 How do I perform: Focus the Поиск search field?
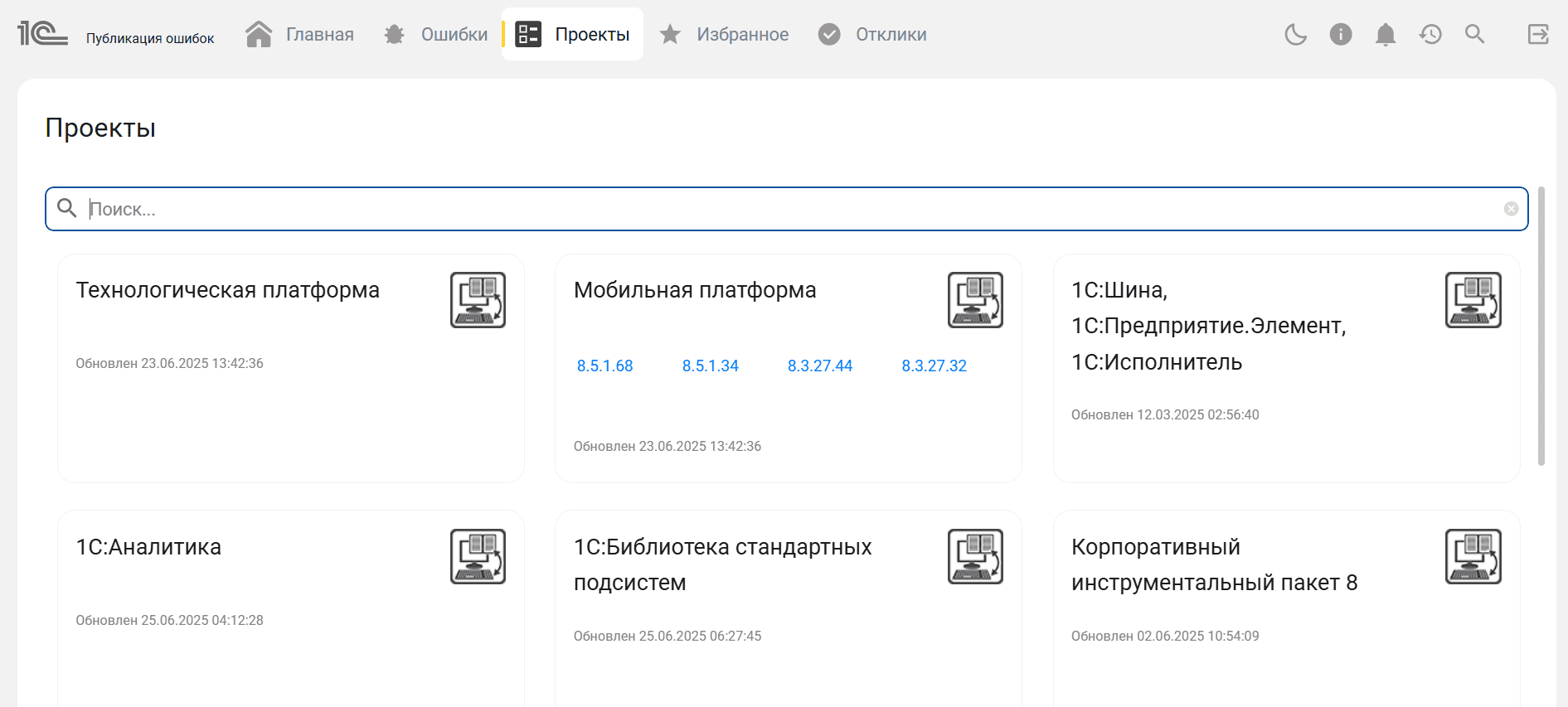point(786,209)
